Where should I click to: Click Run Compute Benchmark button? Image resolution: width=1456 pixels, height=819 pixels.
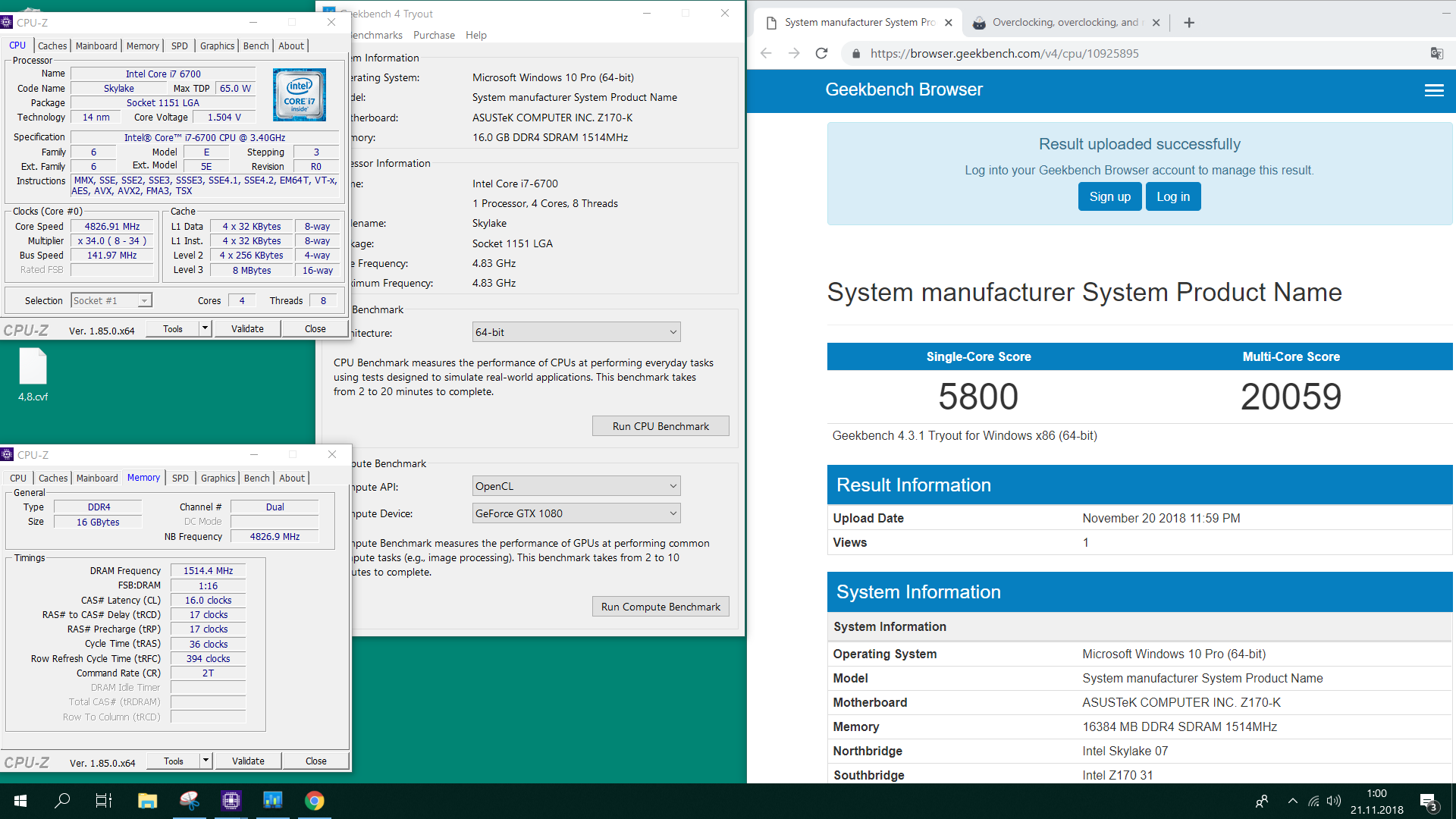[x=661, y=607]
